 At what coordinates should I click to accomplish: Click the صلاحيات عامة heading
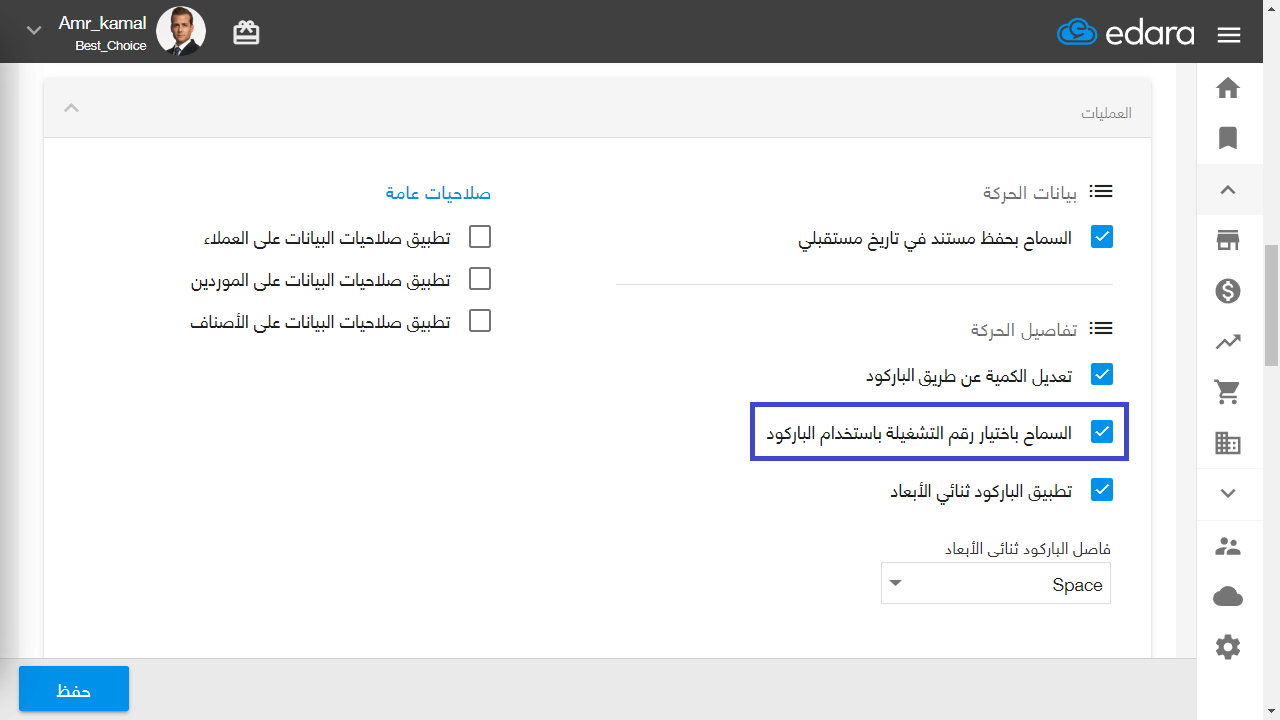(x=438, y=193)
